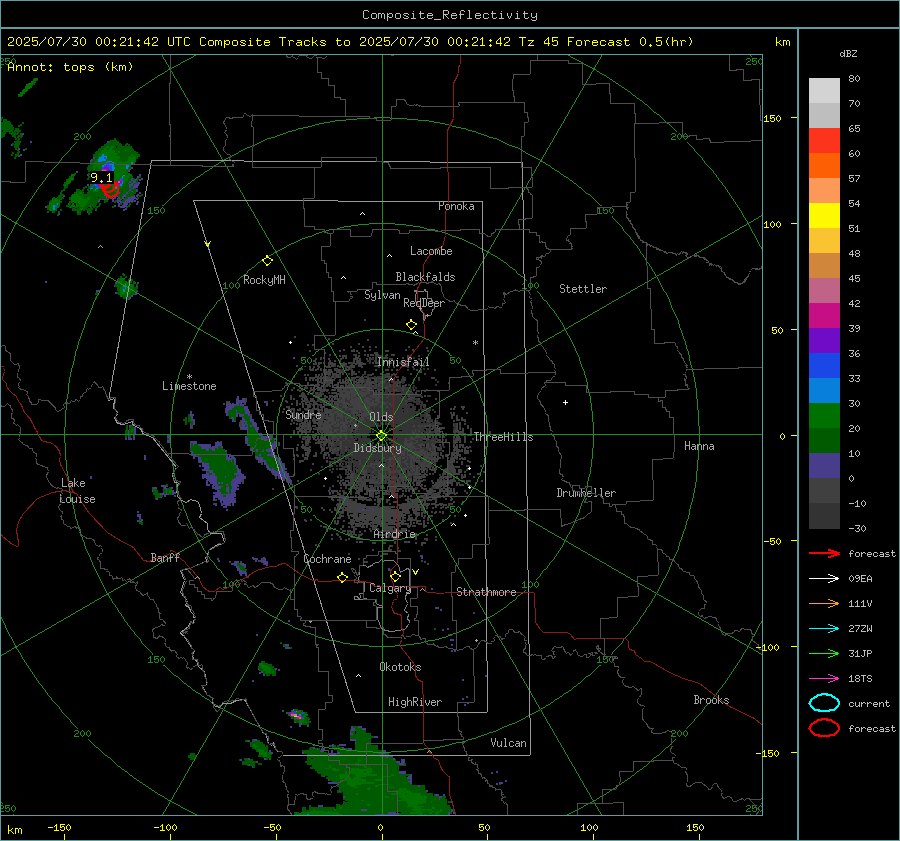
Task: Click the Cochrane city label
Action: pos(327,559)
